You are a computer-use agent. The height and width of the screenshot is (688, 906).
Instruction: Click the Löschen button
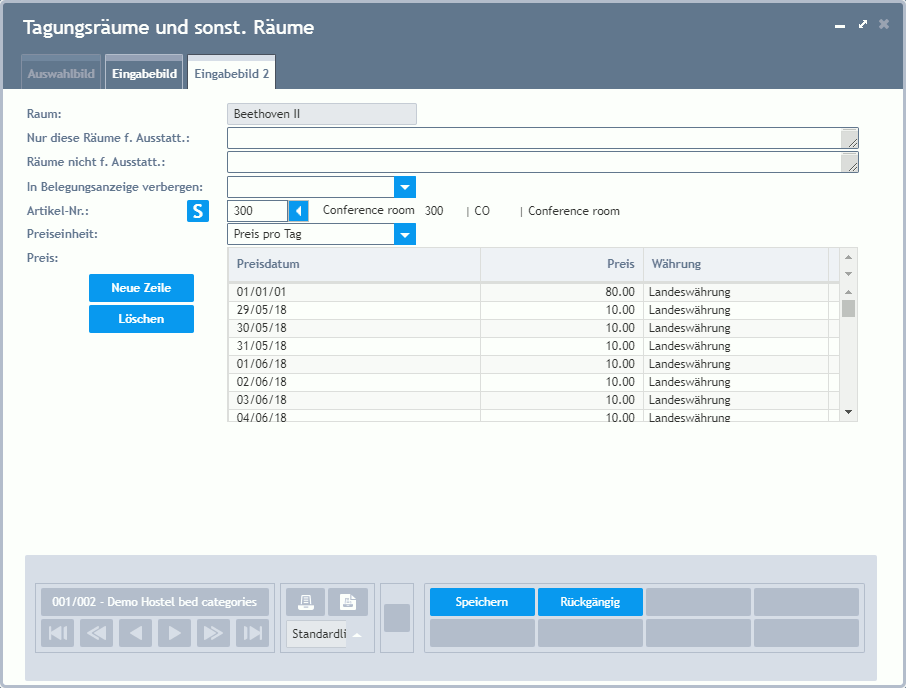[x=142, y=319]
